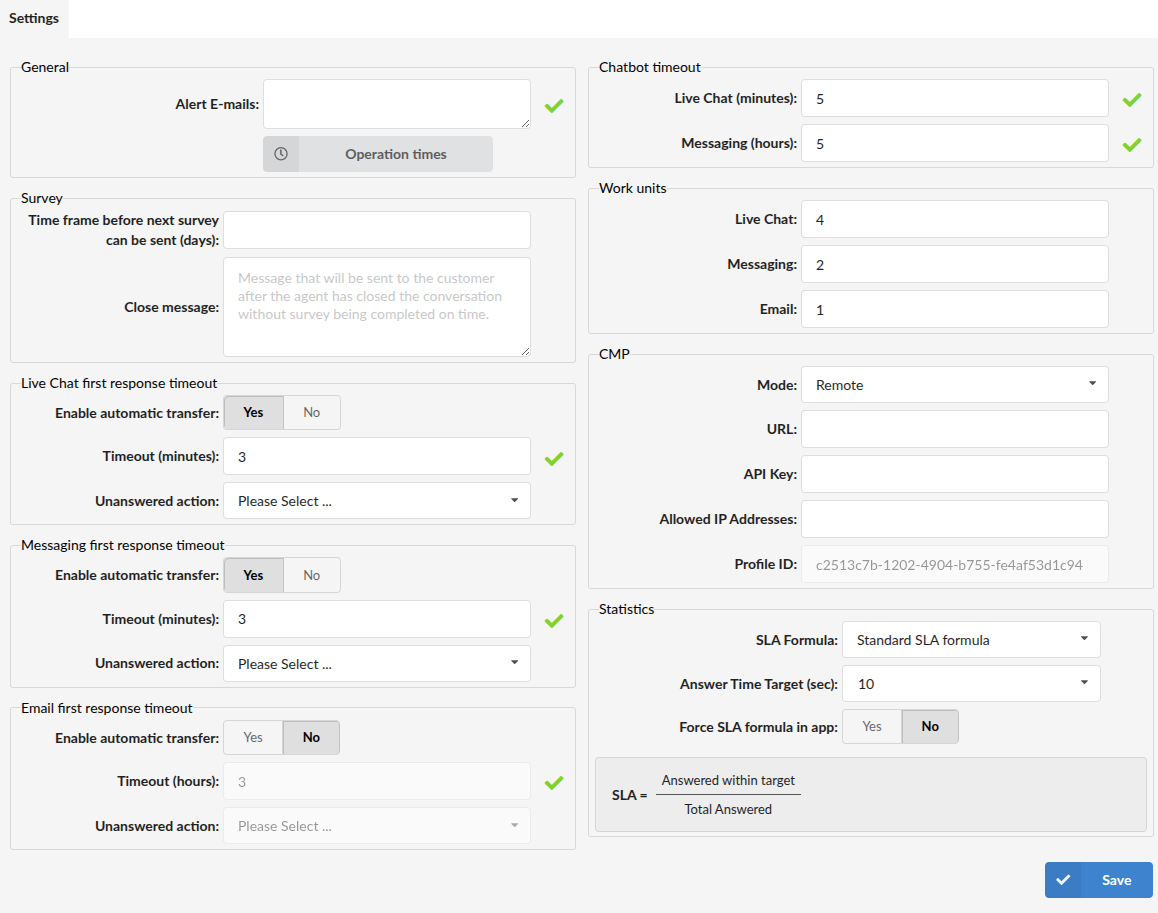Click green checkmark beside Live Chat Timeout (minutes)
This screenshot has width=1158, height=913.
pos(554,459)
